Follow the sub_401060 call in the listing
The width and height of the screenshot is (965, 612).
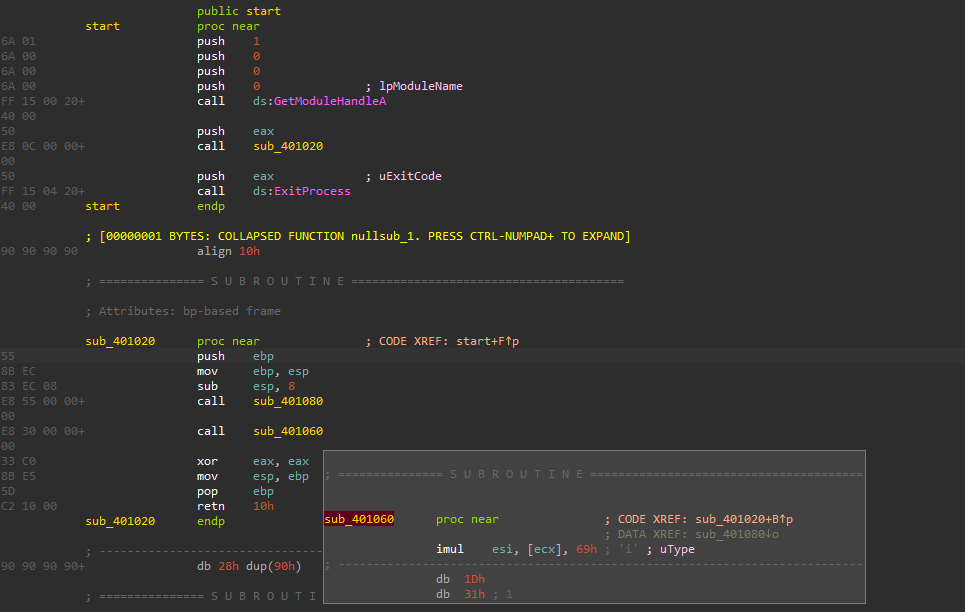tap(288, 431)
